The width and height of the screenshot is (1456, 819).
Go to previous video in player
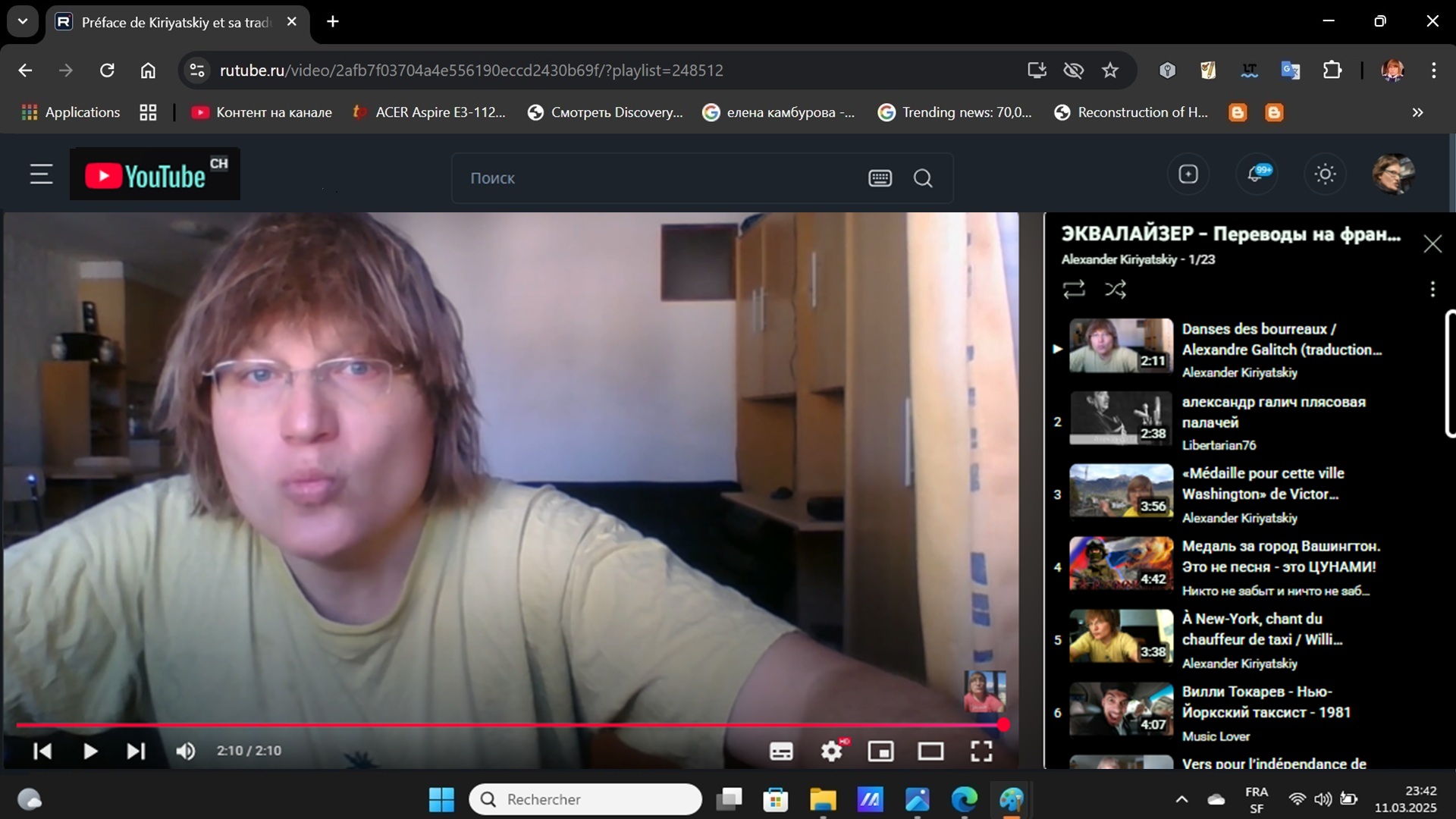pyautogui.click(x=42, y=751)
